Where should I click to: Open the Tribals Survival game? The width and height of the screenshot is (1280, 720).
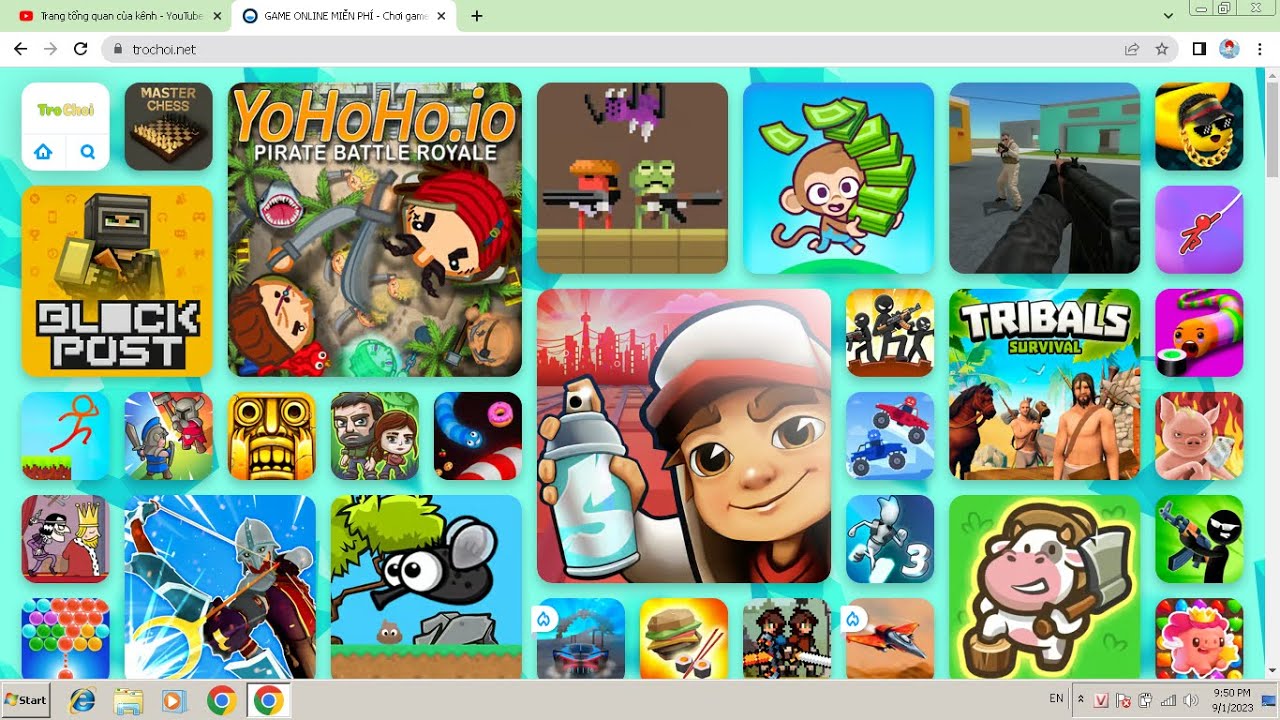coord(1044,384)
